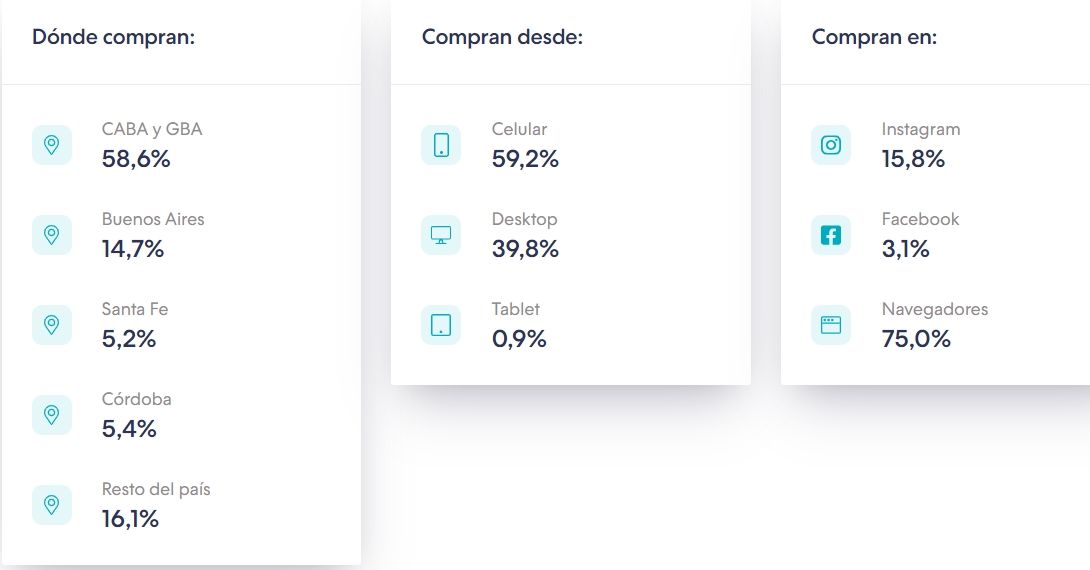Image resolution: width=1090 pixels, height=570 pixels.
Task: Click the 58,6% value for CABA y GBA
Action: 136,159
